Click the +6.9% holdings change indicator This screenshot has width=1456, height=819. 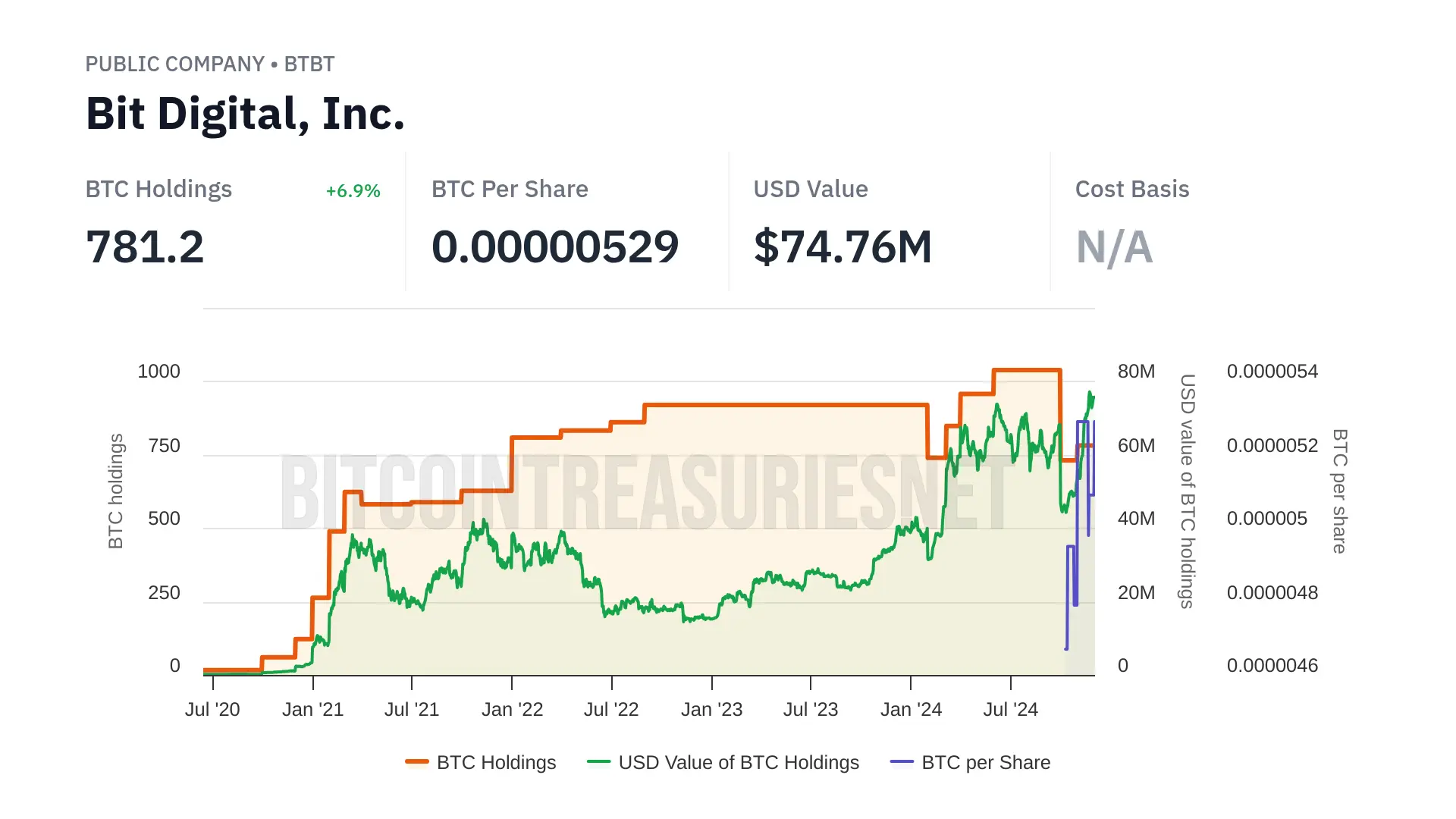353,191
